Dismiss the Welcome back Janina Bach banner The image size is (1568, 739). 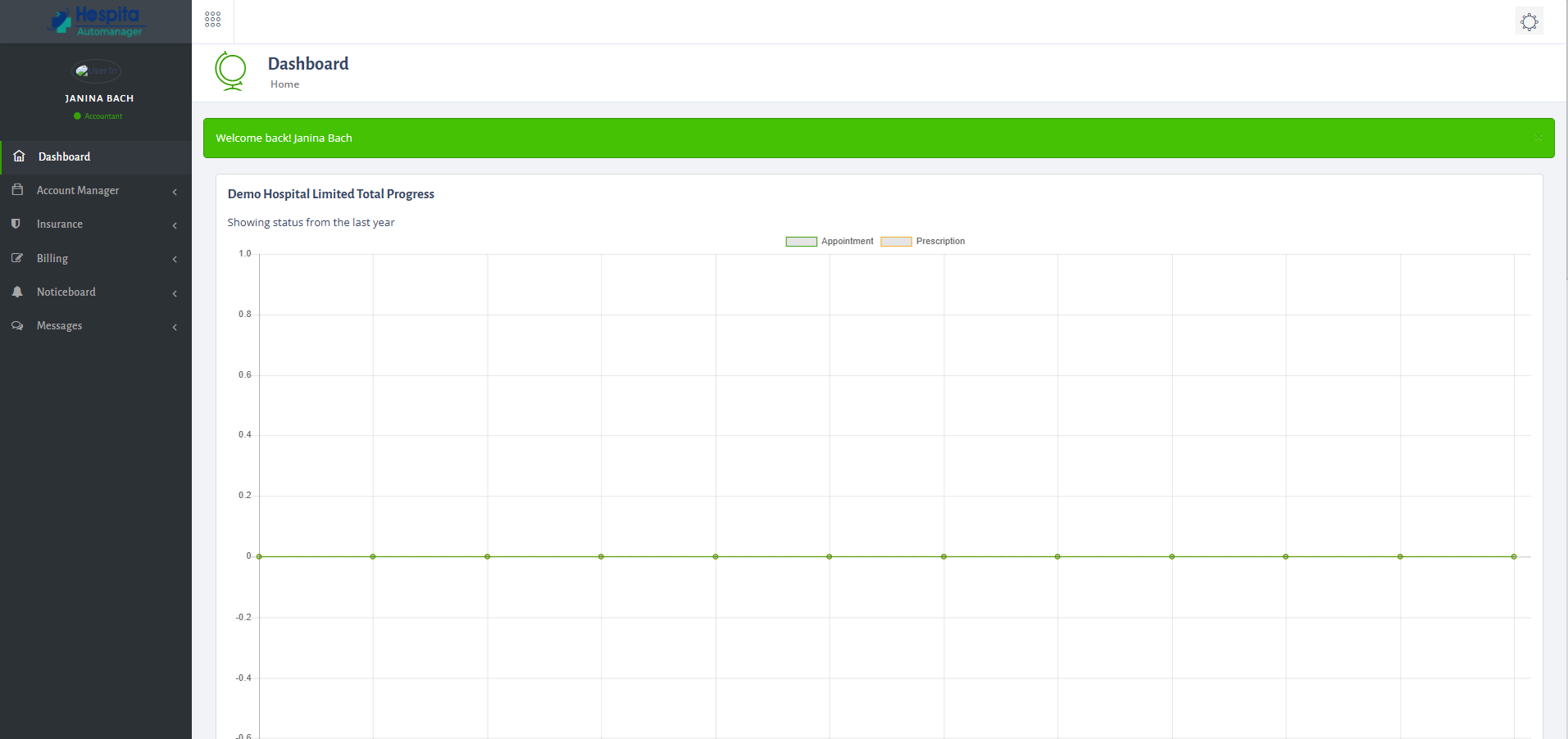[1539, 138]
